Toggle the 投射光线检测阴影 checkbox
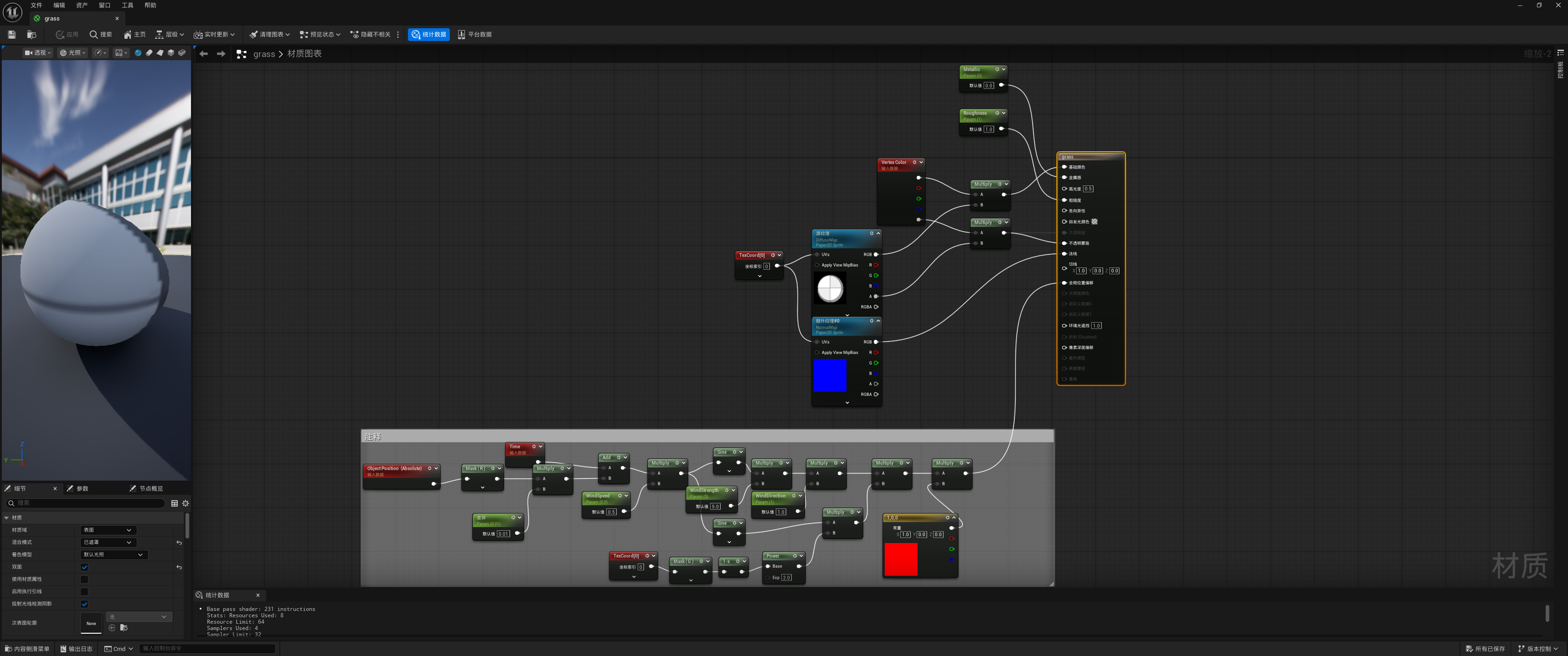The height and width of the screenshot is (656, 1568). (85, 604)
